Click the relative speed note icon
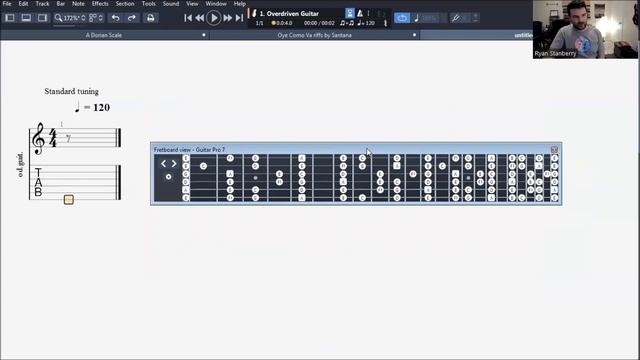This screenshot has height=360, width=640. click(417, 18)
